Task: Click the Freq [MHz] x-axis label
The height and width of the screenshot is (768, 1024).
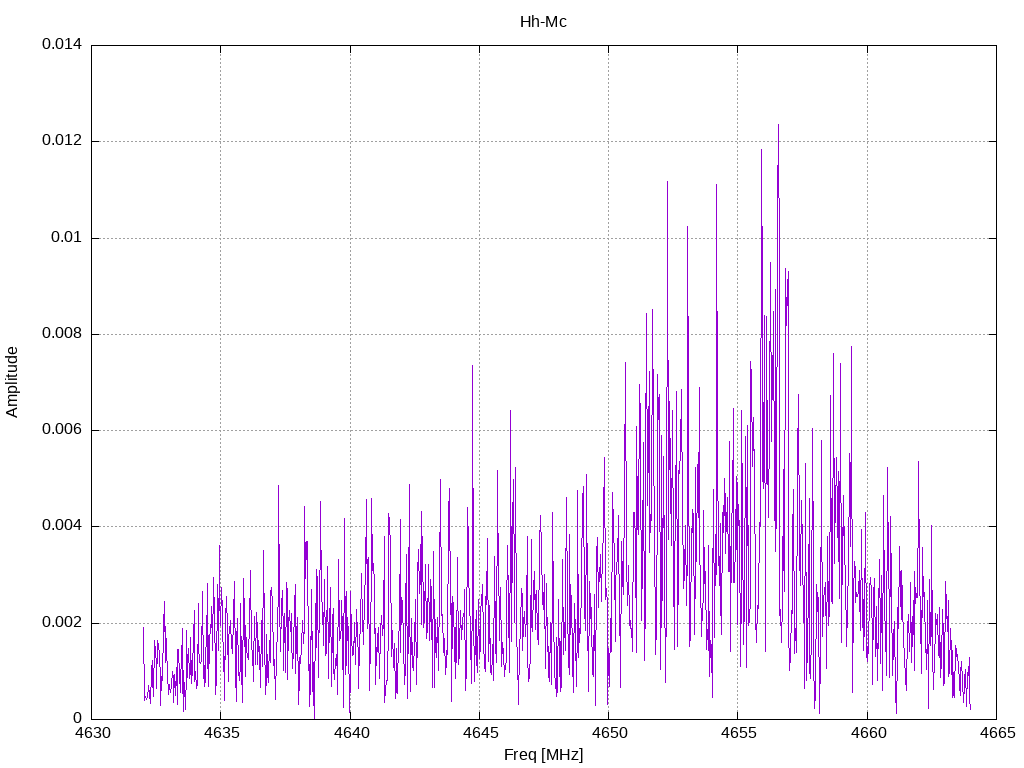Action: [543, 755]
